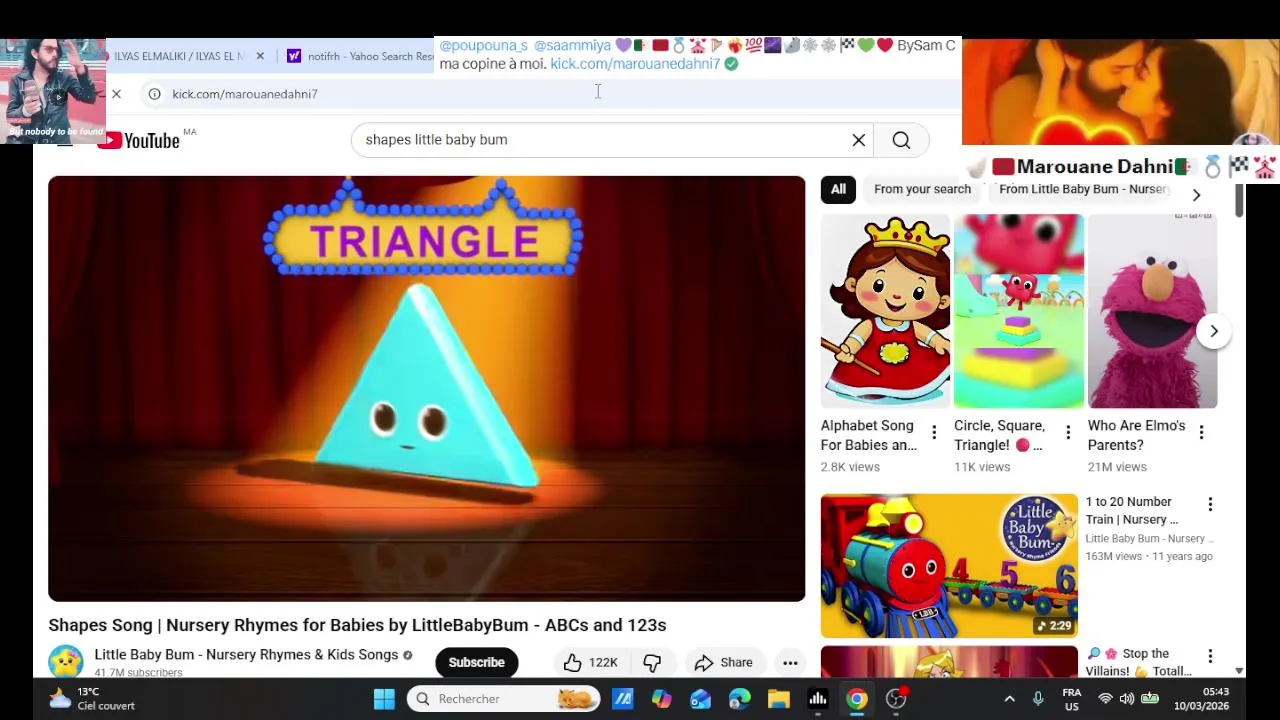Click the taskbar Rechercher search box
The image size is (1280, 720).
click(502, 699)
